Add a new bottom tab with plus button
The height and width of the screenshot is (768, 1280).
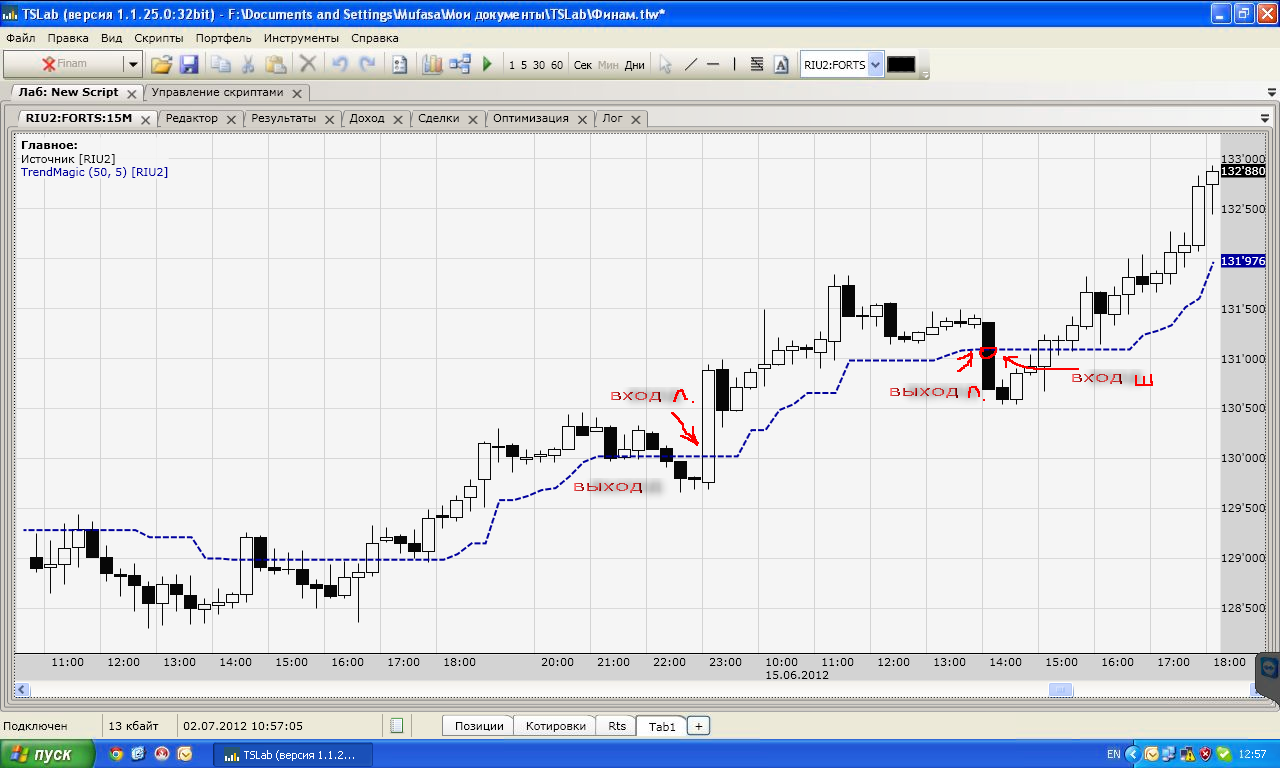tap(699, 726)
